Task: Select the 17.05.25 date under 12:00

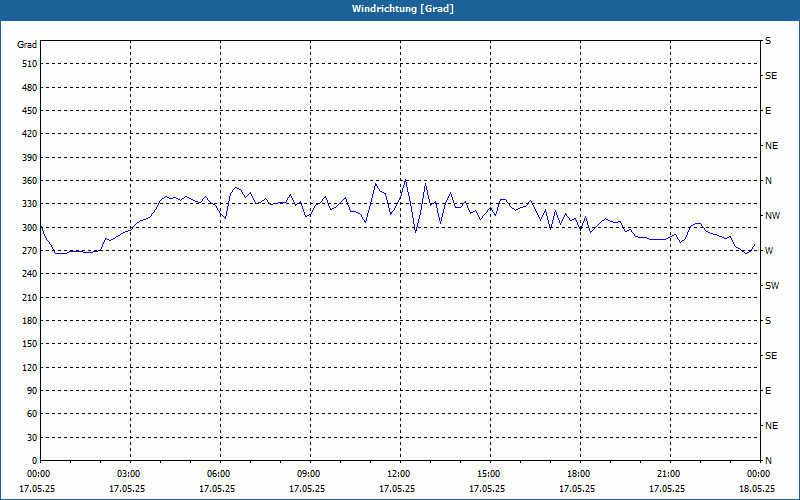Action: pyautogui.click(x=397, y=488)
